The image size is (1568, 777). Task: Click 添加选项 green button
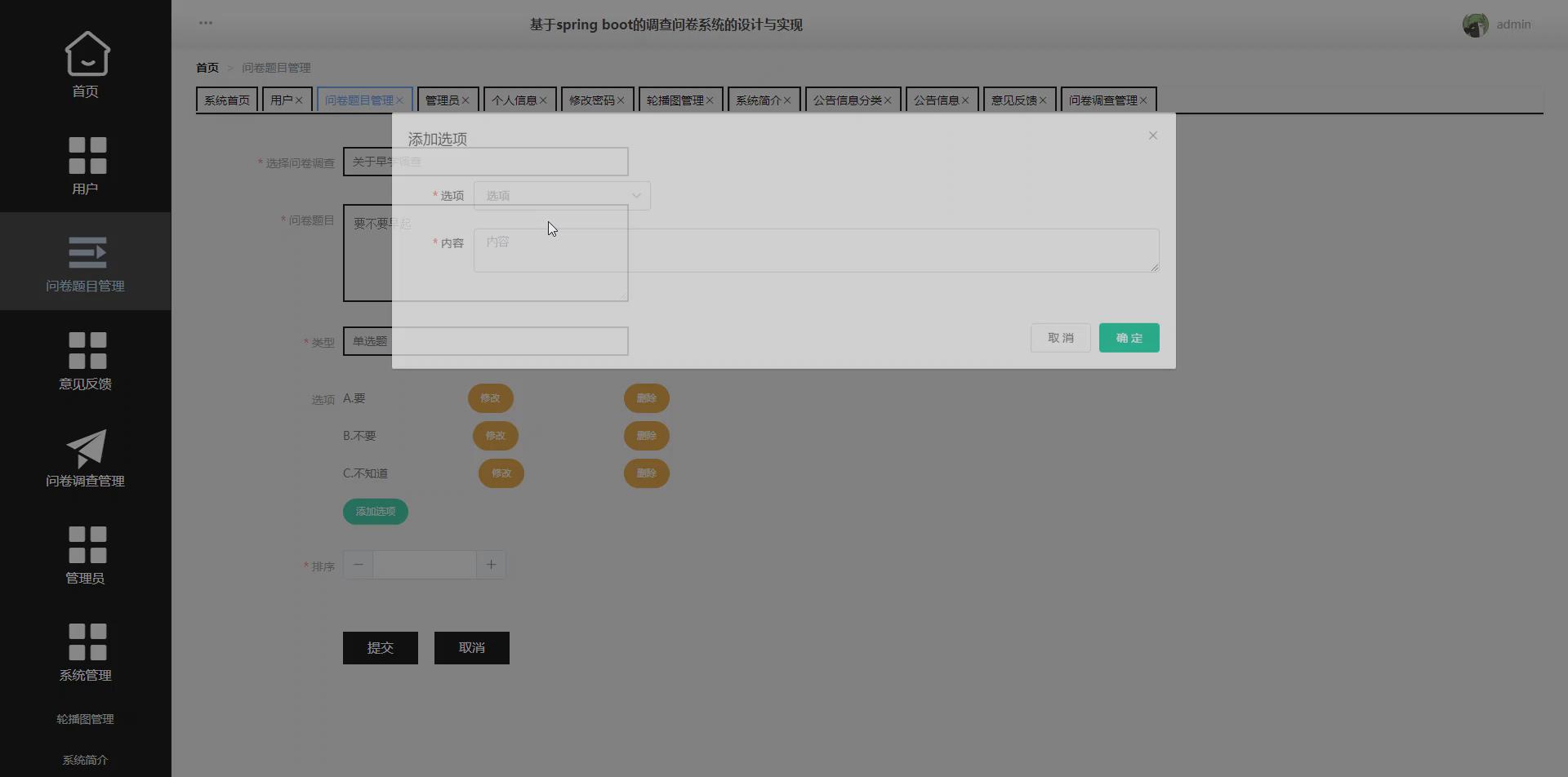pyautogui.click(x=375, y=511)
